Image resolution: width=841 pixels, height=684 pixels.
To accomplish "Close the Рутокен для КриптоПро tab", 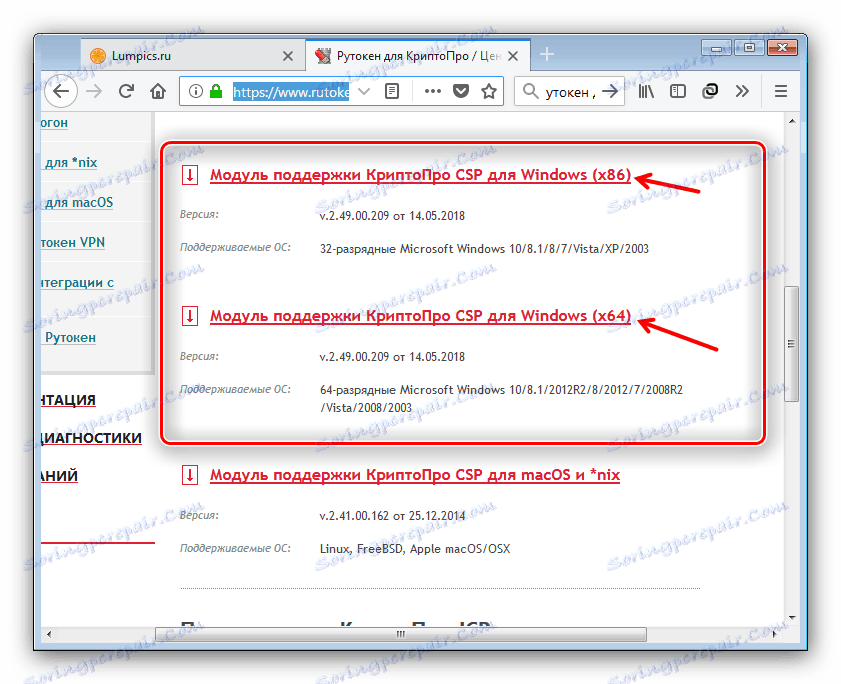I will [513, 56].
